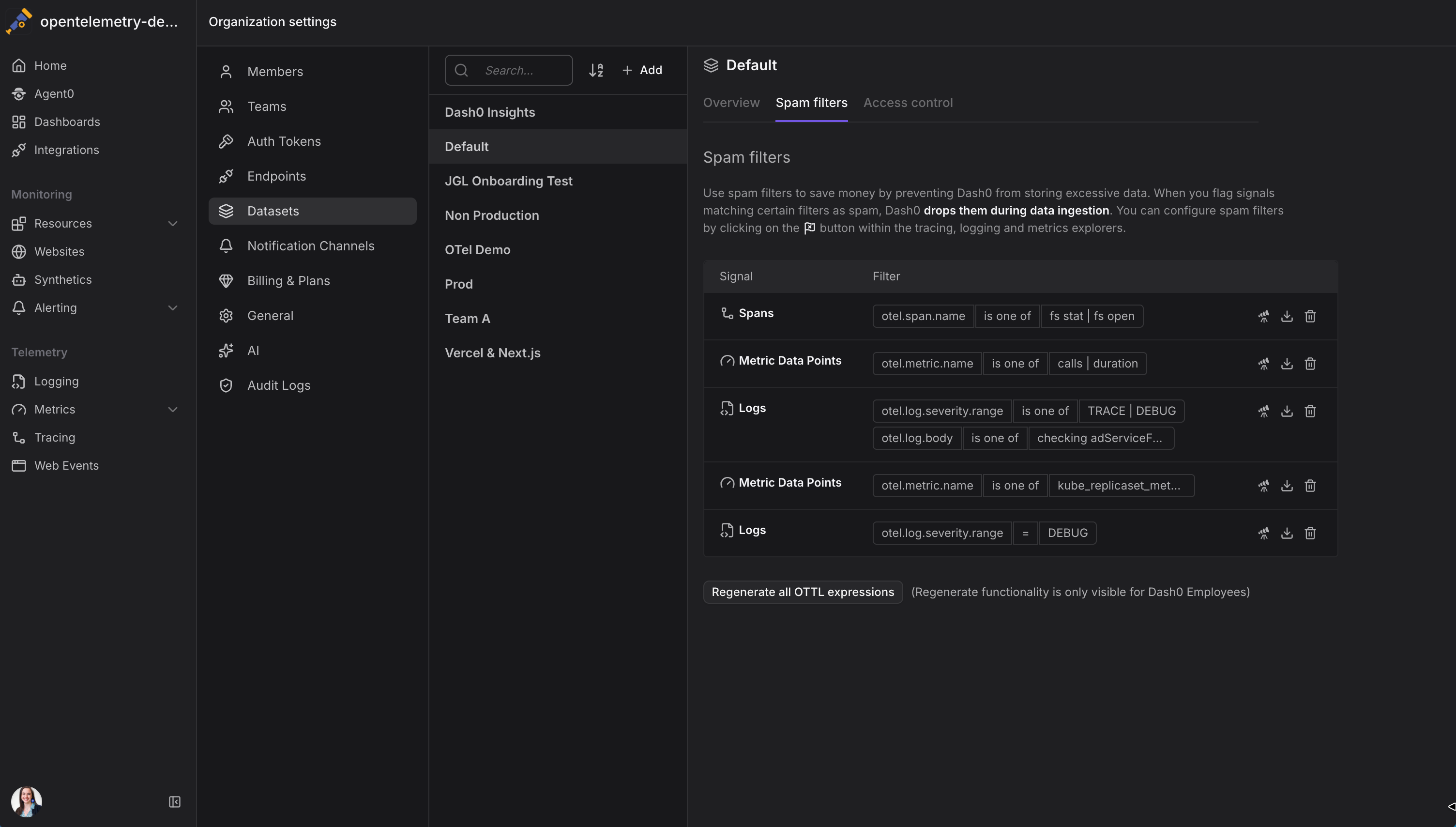1456x827 pixels.
Task: Collapse the left sidebar panel
Action: pyautogui.click(x=174, y=801)
